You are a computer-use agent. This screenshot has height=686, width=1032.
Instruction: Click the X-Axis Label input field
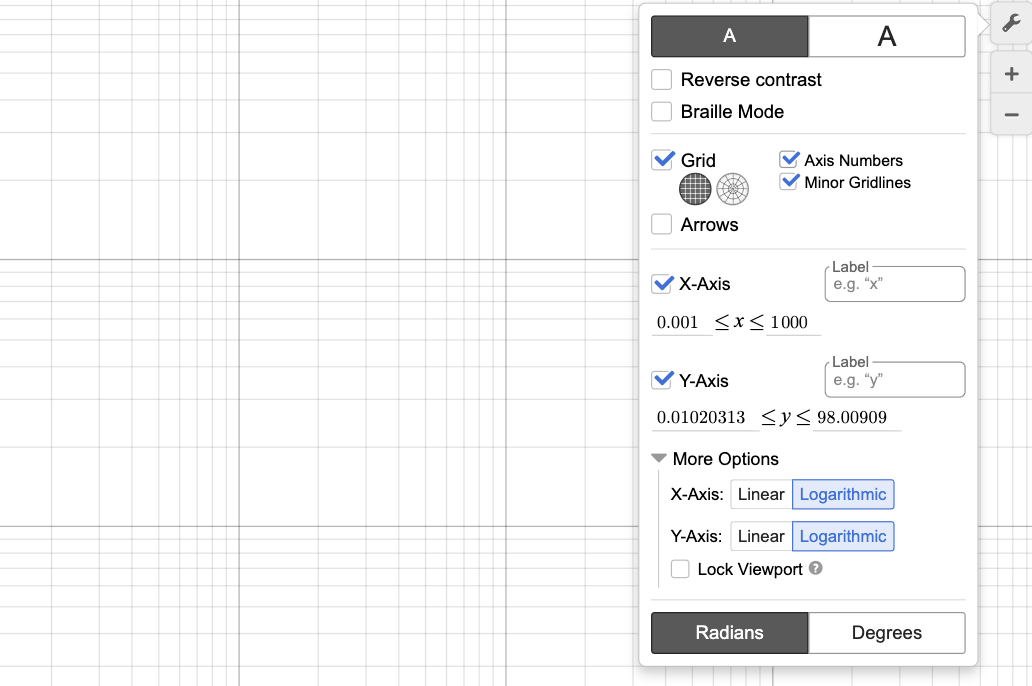(x=894, y=284)
